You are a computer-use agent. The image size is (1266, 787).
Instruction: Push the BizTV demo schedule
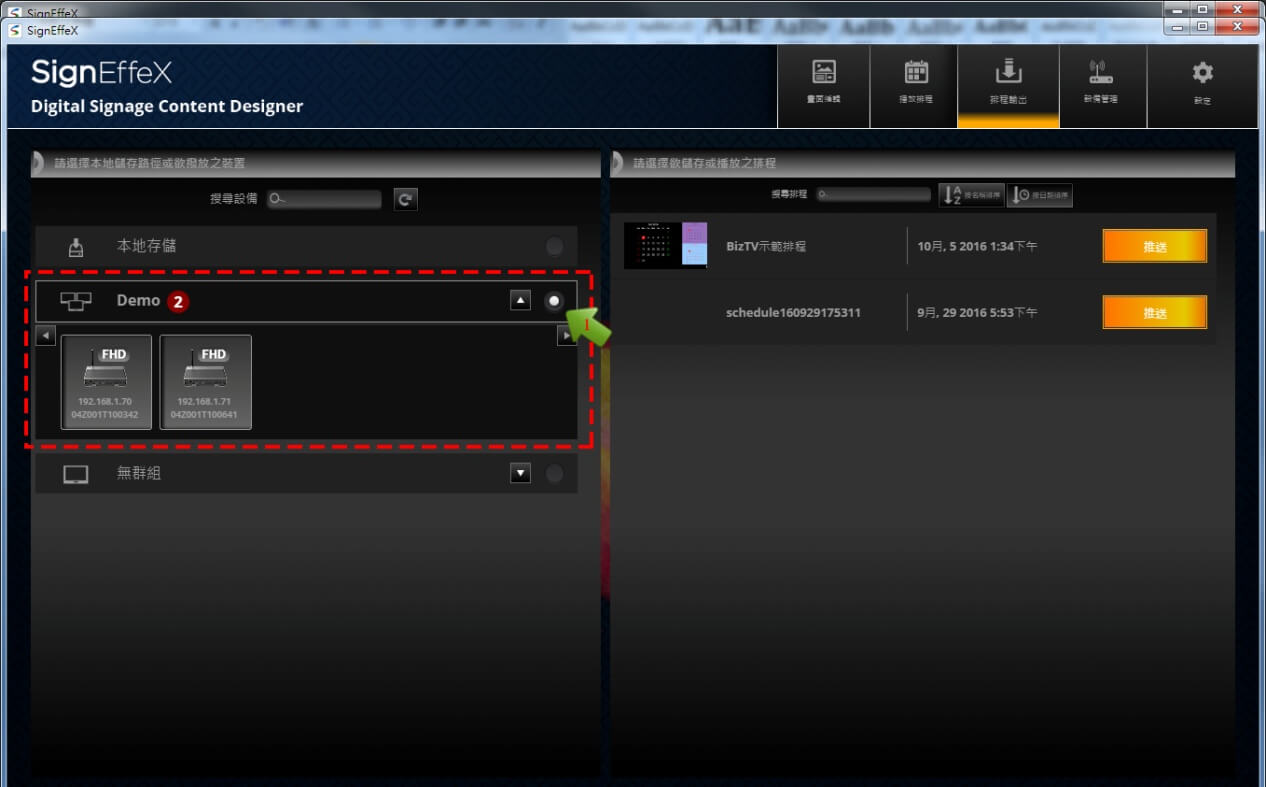point(1154,246)
